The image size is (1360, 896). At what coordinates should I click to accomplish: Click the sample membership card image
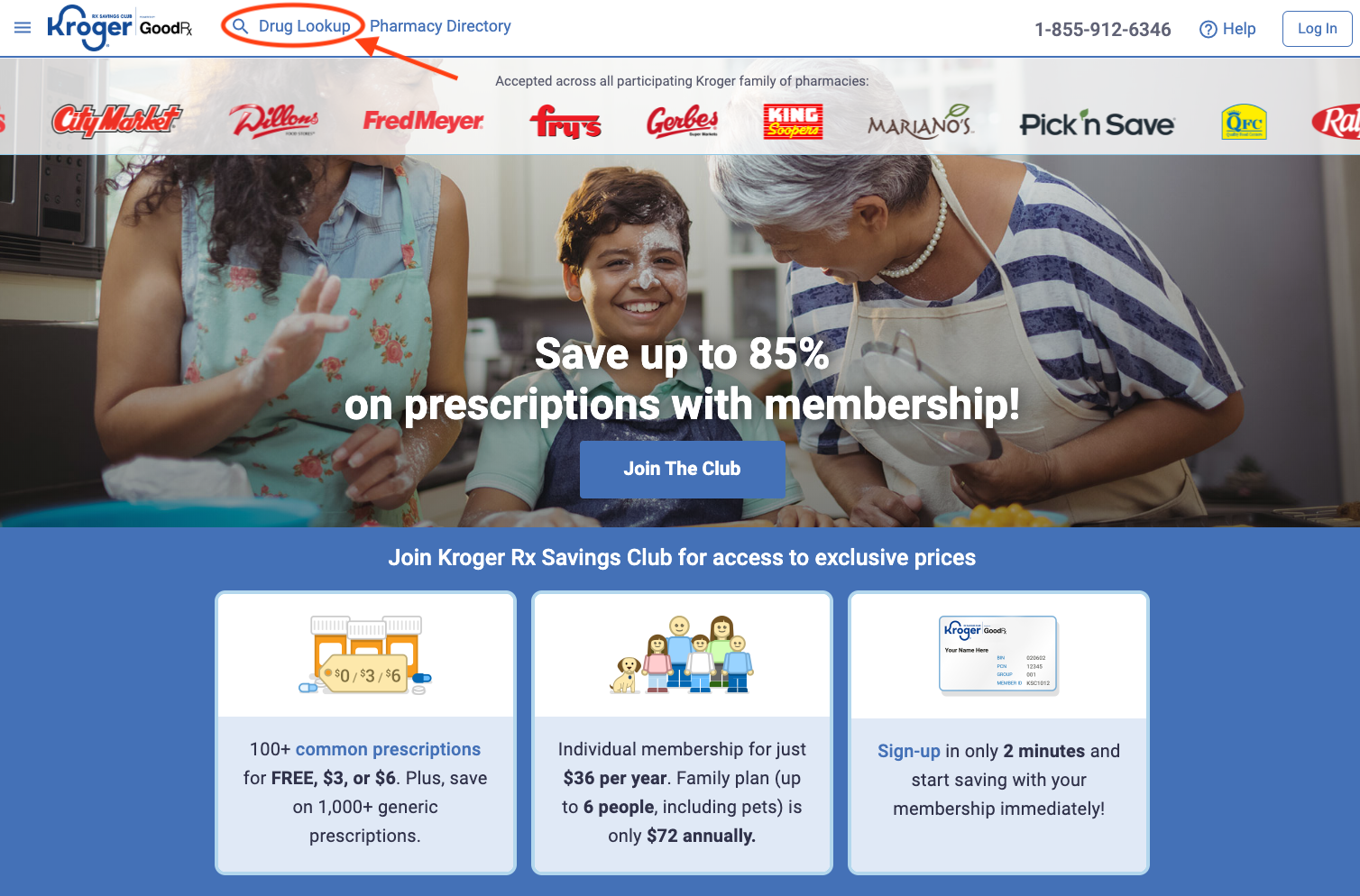coord(998,654)
